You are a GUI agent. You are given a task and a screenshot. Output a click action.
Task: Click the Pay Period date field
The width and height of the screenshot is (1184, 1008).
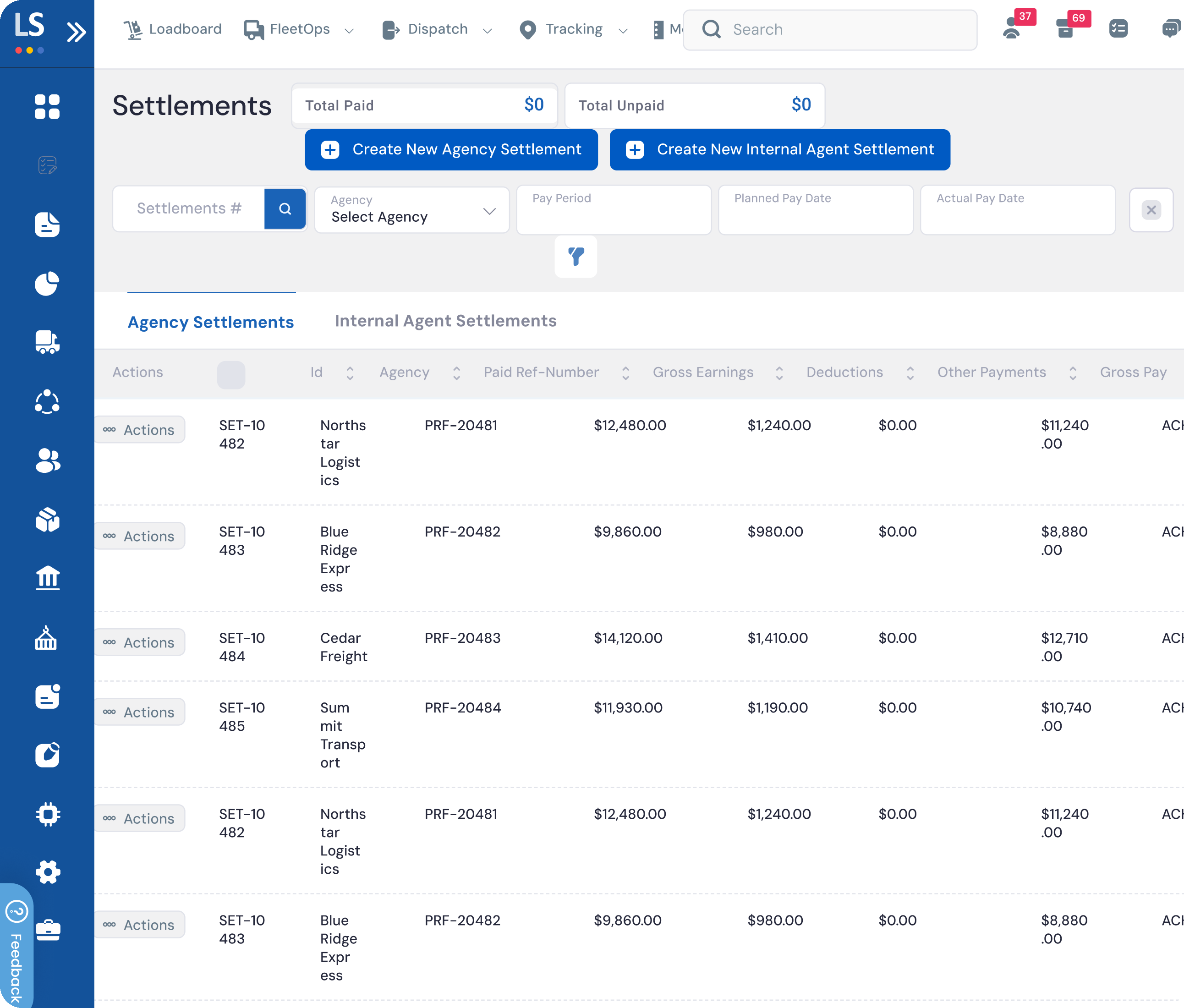[614, 210]
